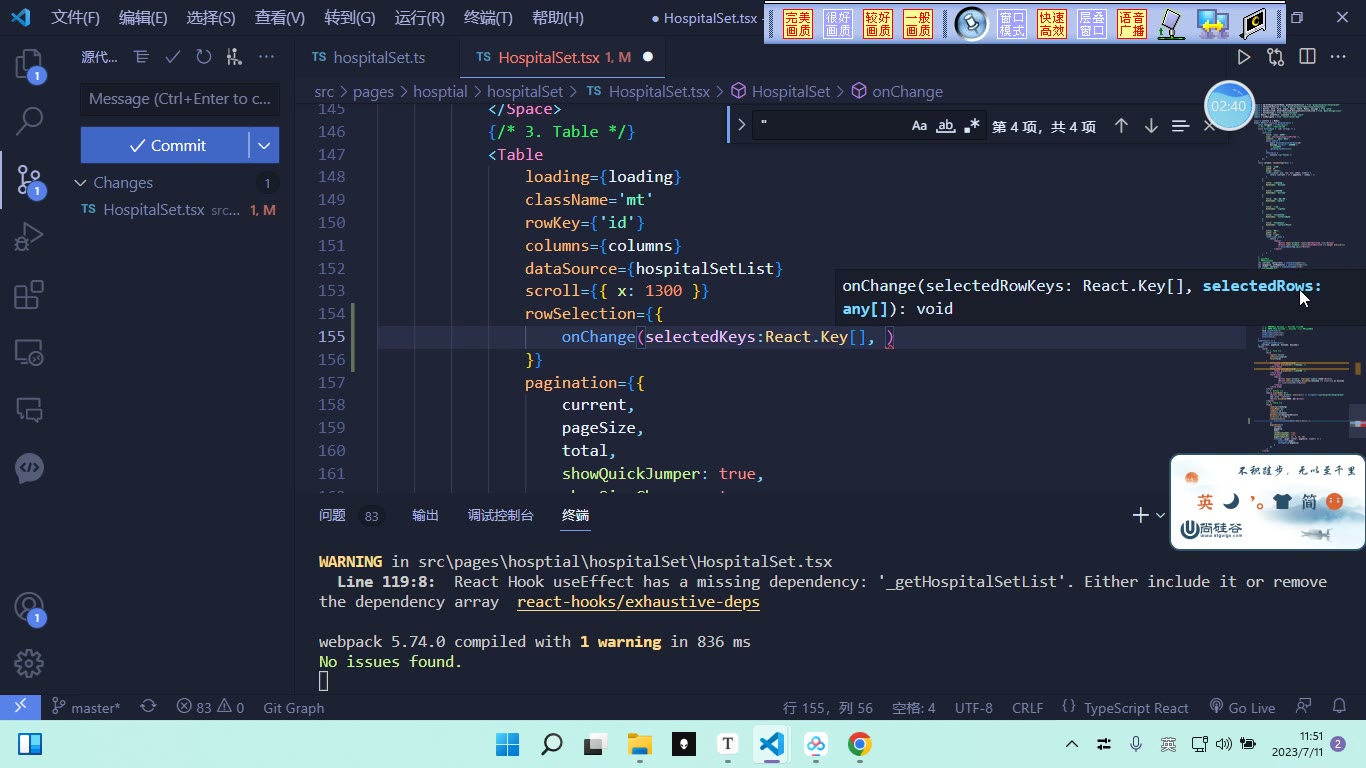This screenshot has width=1366, height=768.
Task: Split the editor to the right
Action: pyautogui.click(x=1307, y=57)
